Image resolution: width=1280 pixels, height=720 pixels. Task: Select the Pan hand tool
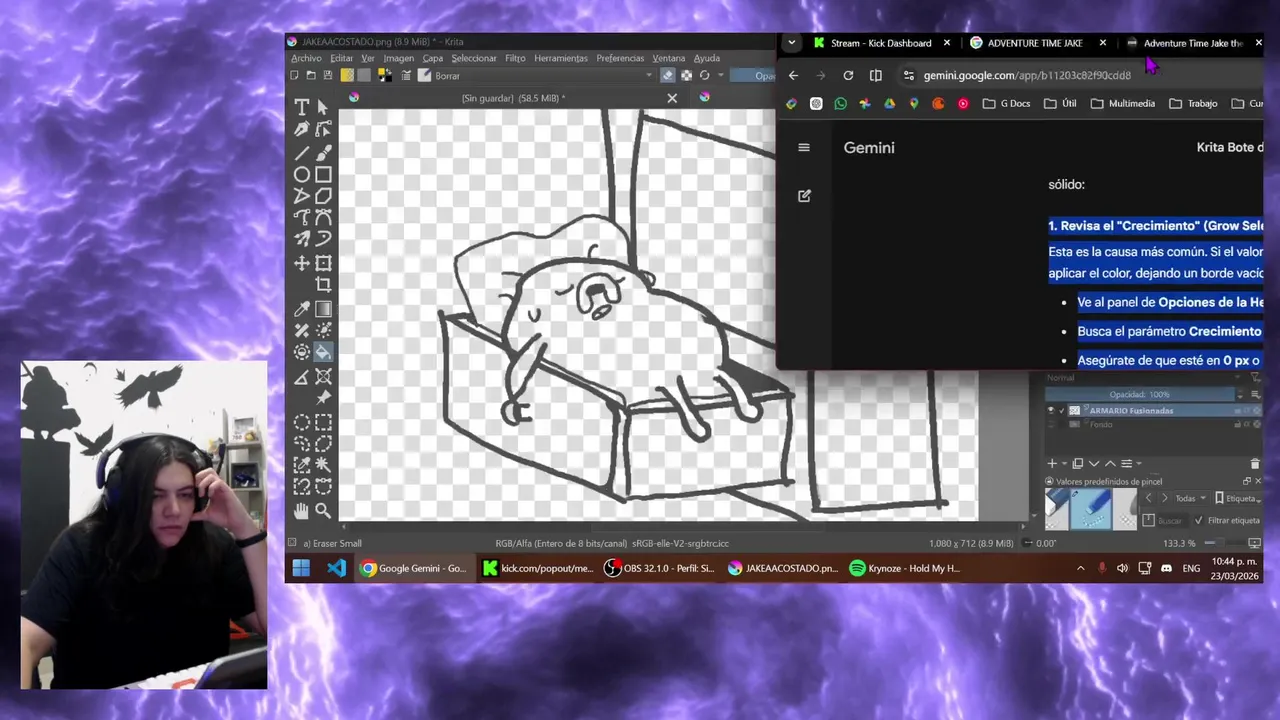tap(301, 511)
